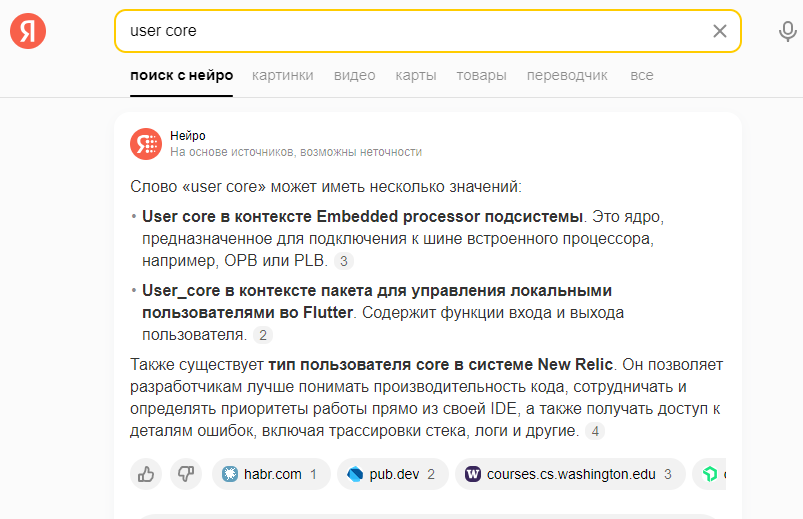Click the search input with 'user core'
This screenshot has width=803, height=519.
click(410, 31)
